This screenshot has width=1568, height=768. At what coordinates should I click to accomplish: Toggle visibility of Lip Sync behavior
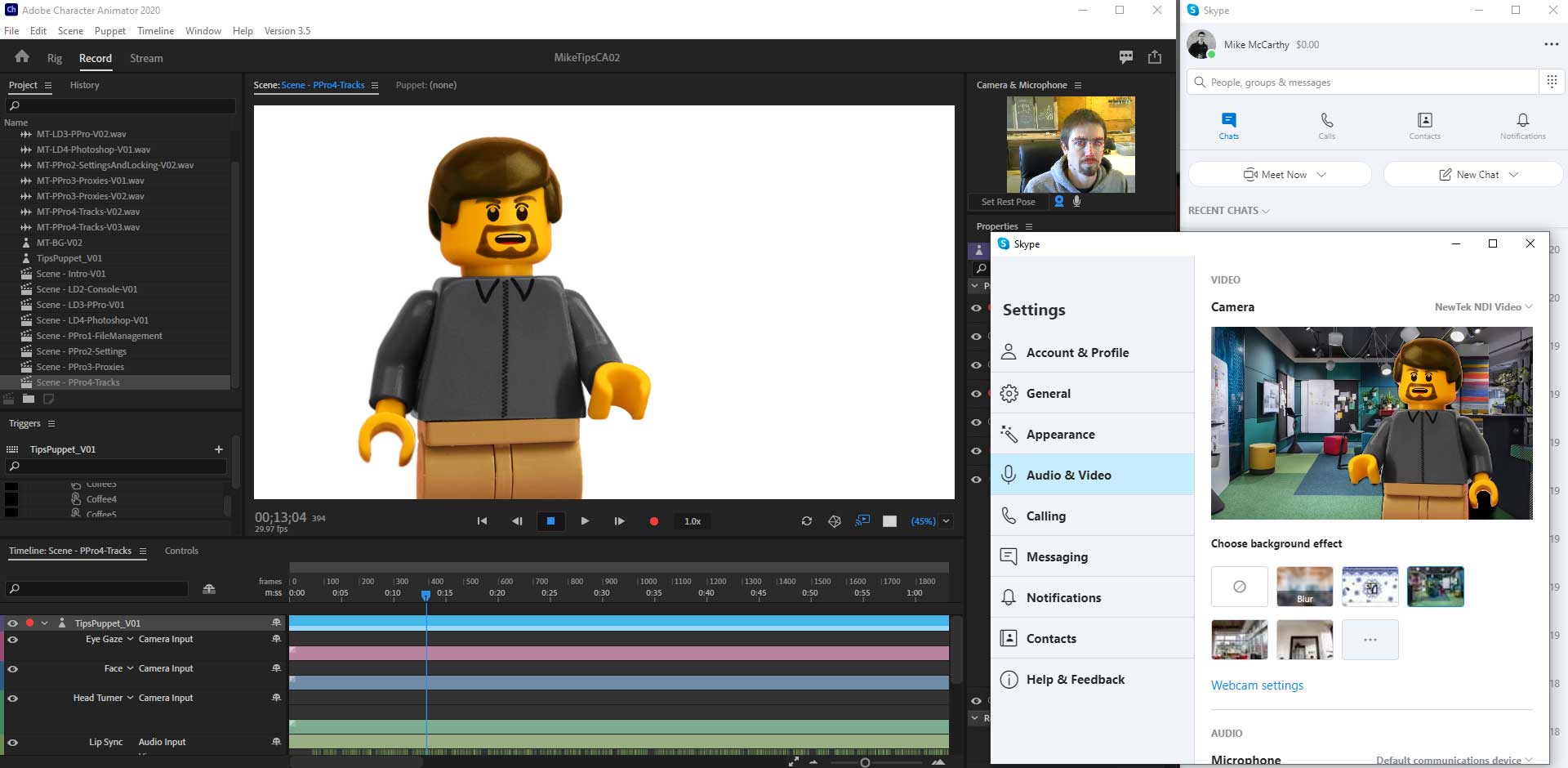tap(12, 743)
